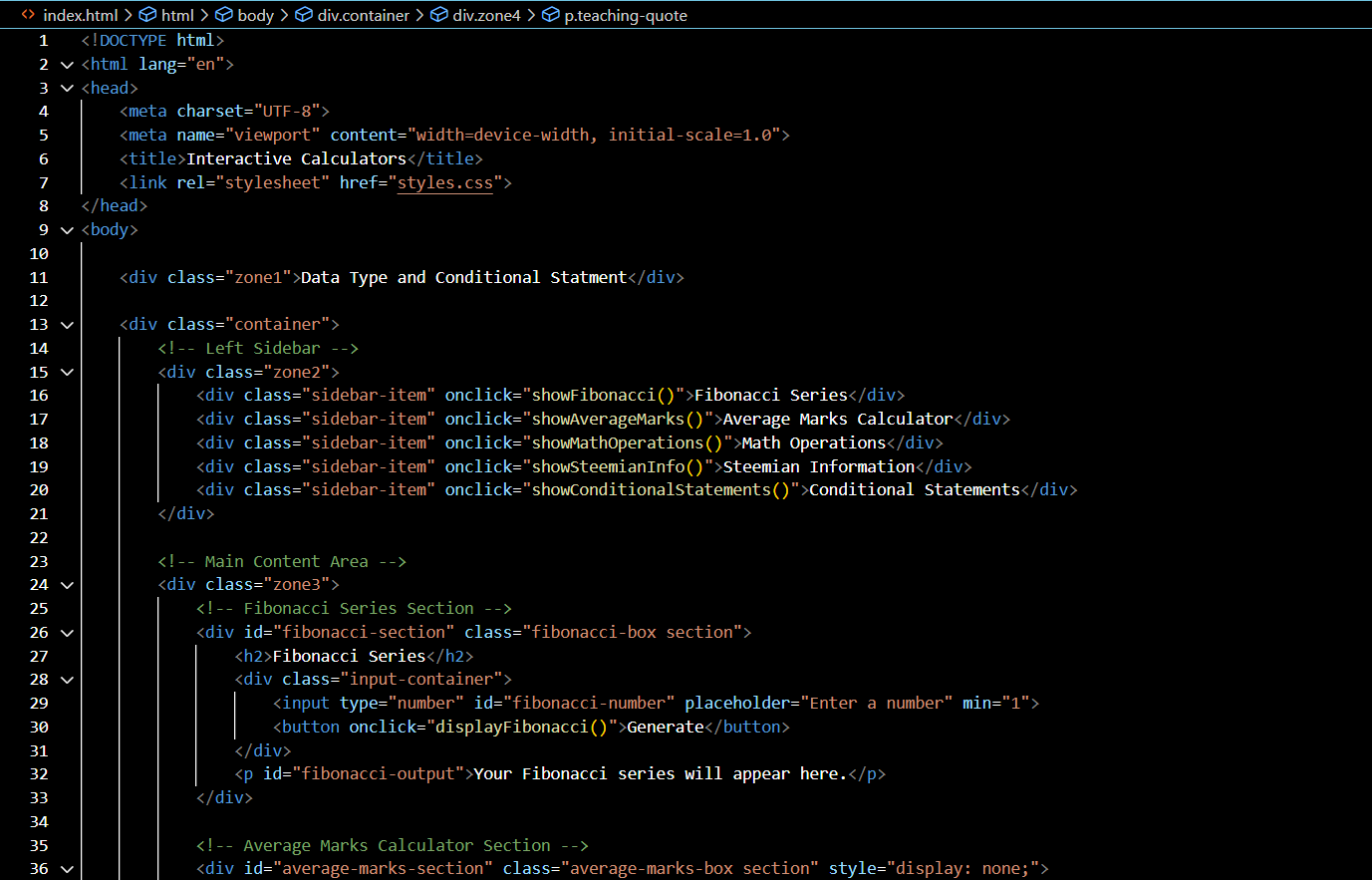Select the html breadcrumb segment
Screen dimensions: 1372x880
166,15
